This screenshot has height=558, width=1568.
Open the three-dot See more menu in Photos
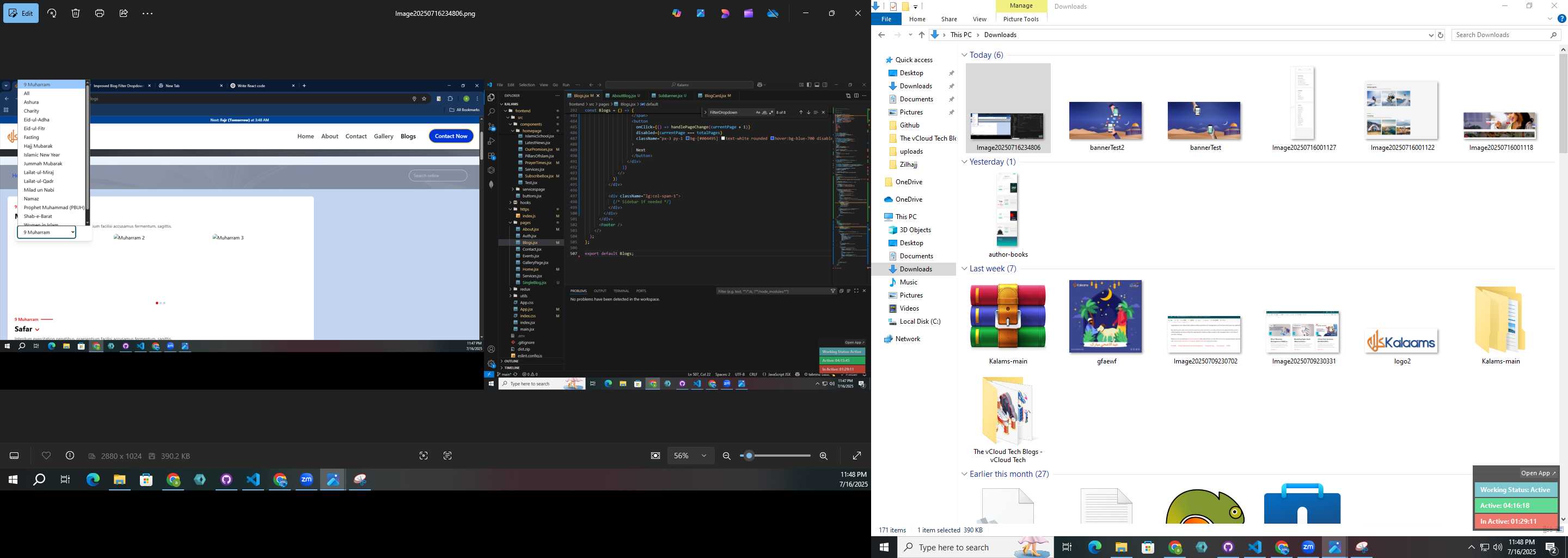pyautogui.click(x=148, y=13)
